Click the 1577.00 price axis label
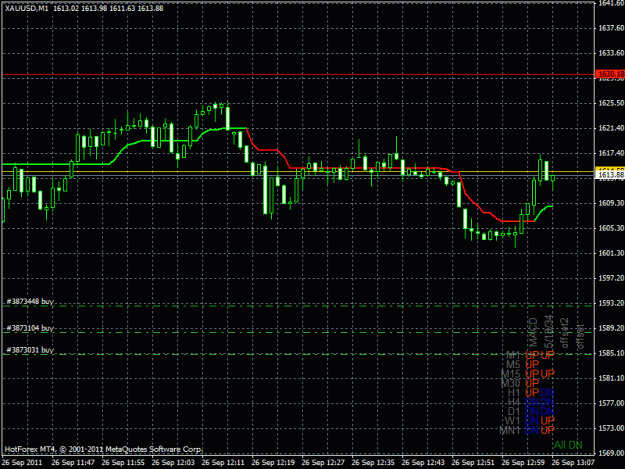625x469 pixels. click(x=611, y=403)
